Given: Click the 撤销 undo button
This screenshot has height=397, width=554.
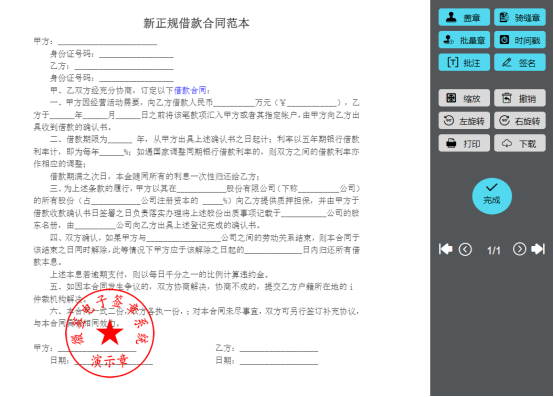Looking at the screenshot, I should pos(520,98).
